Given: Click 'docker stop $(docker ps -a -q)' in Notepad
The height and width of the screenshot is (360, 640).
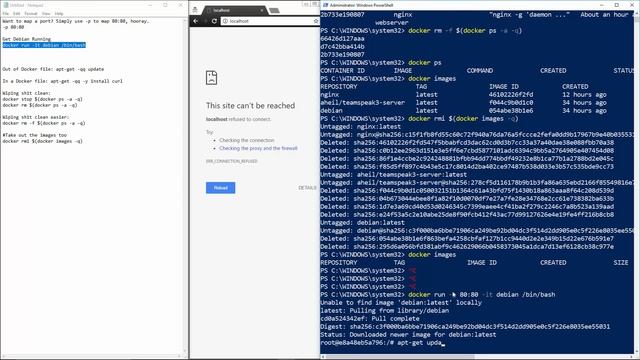Looking at the screenshot, I should tap(42, 99).
